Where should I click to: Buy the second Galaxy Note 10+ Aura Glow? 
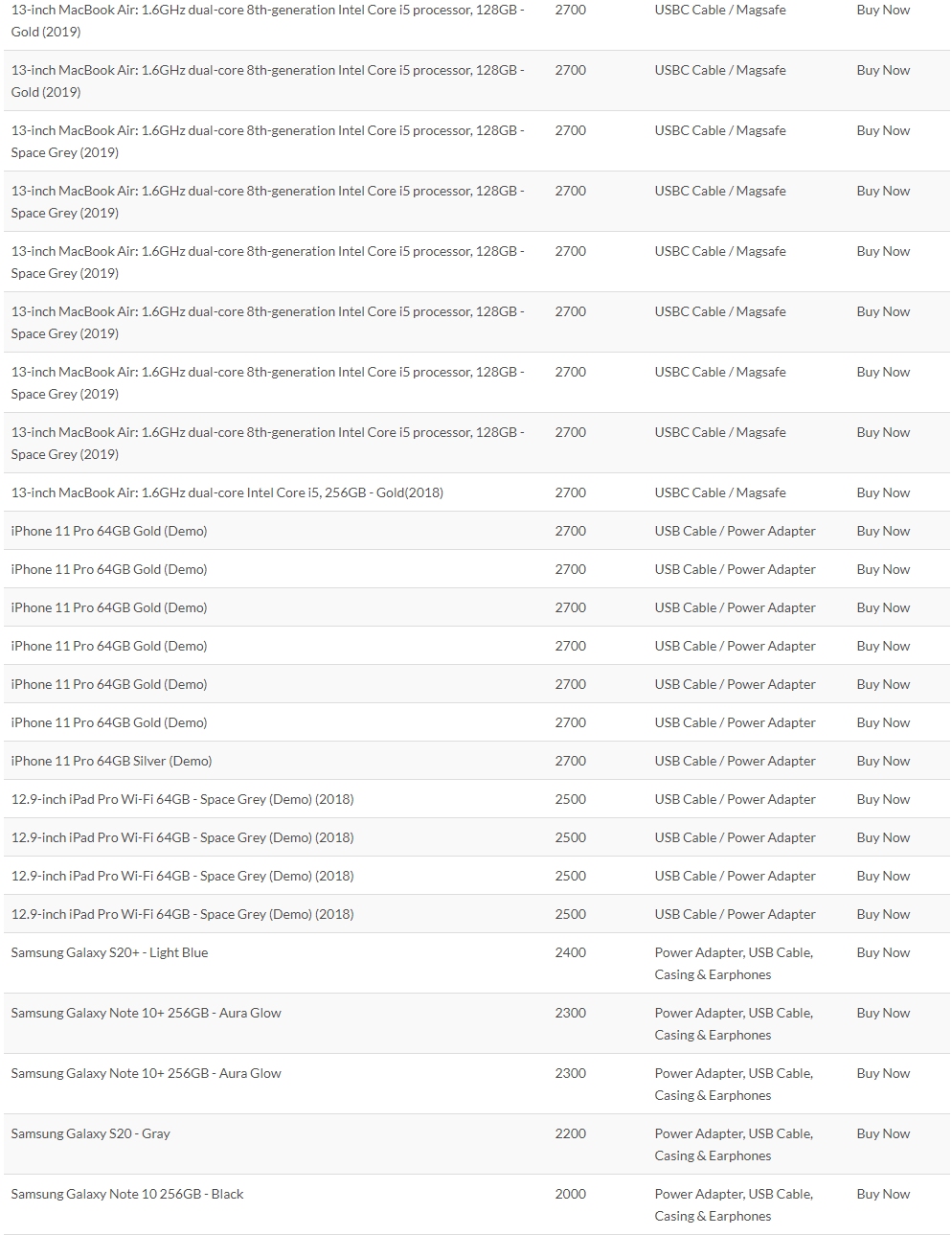883,1073
